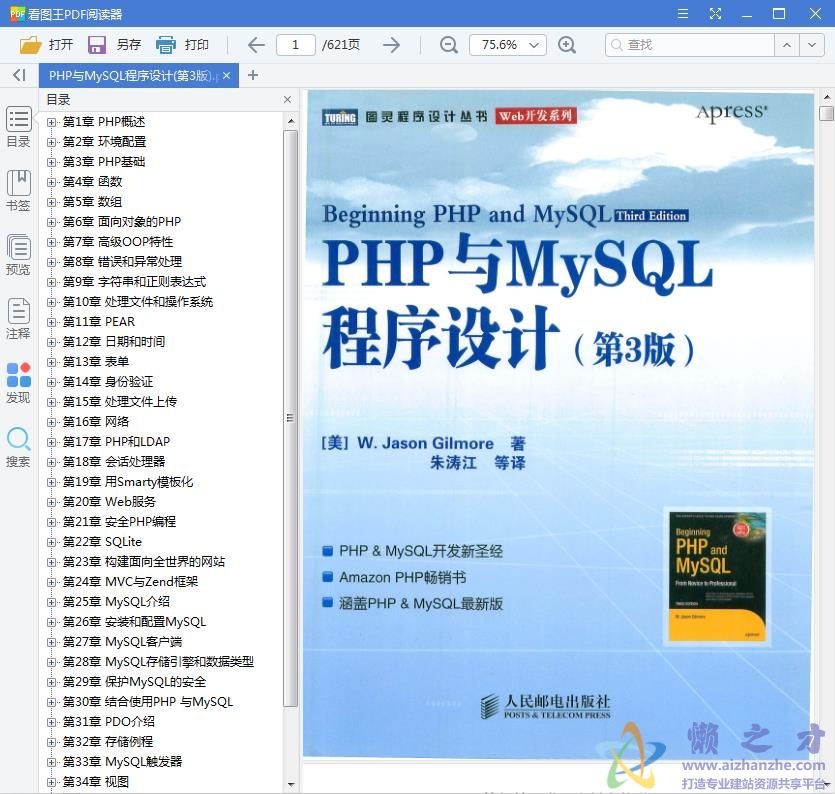Go to next page with the right arrow
This screenshot has width=835, height=794.
[391, 45]
